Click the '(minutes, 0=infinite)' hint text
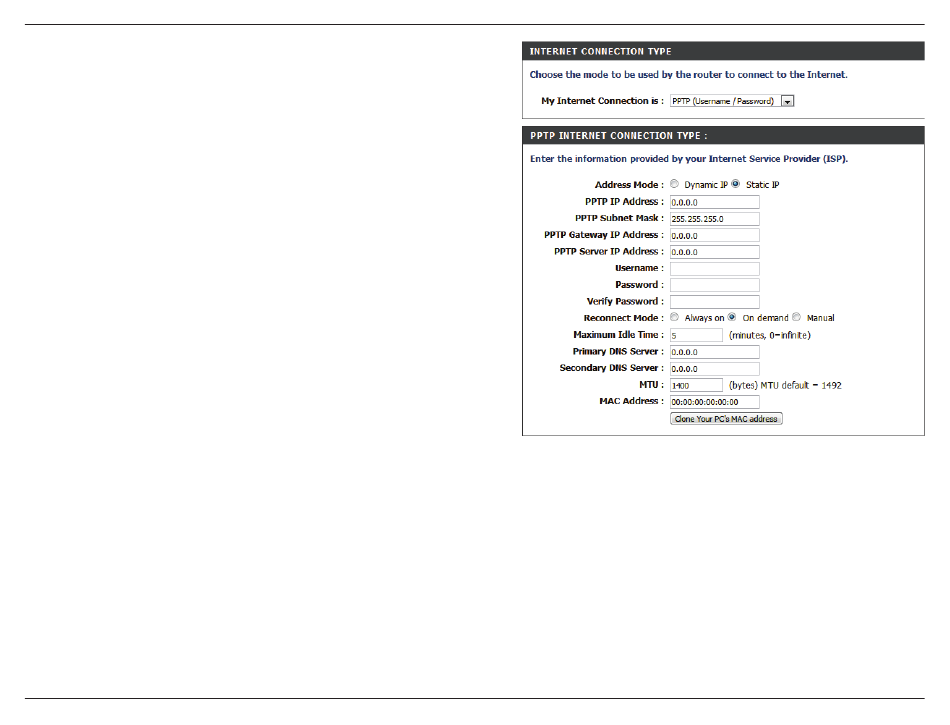 [x=769, y=335]
